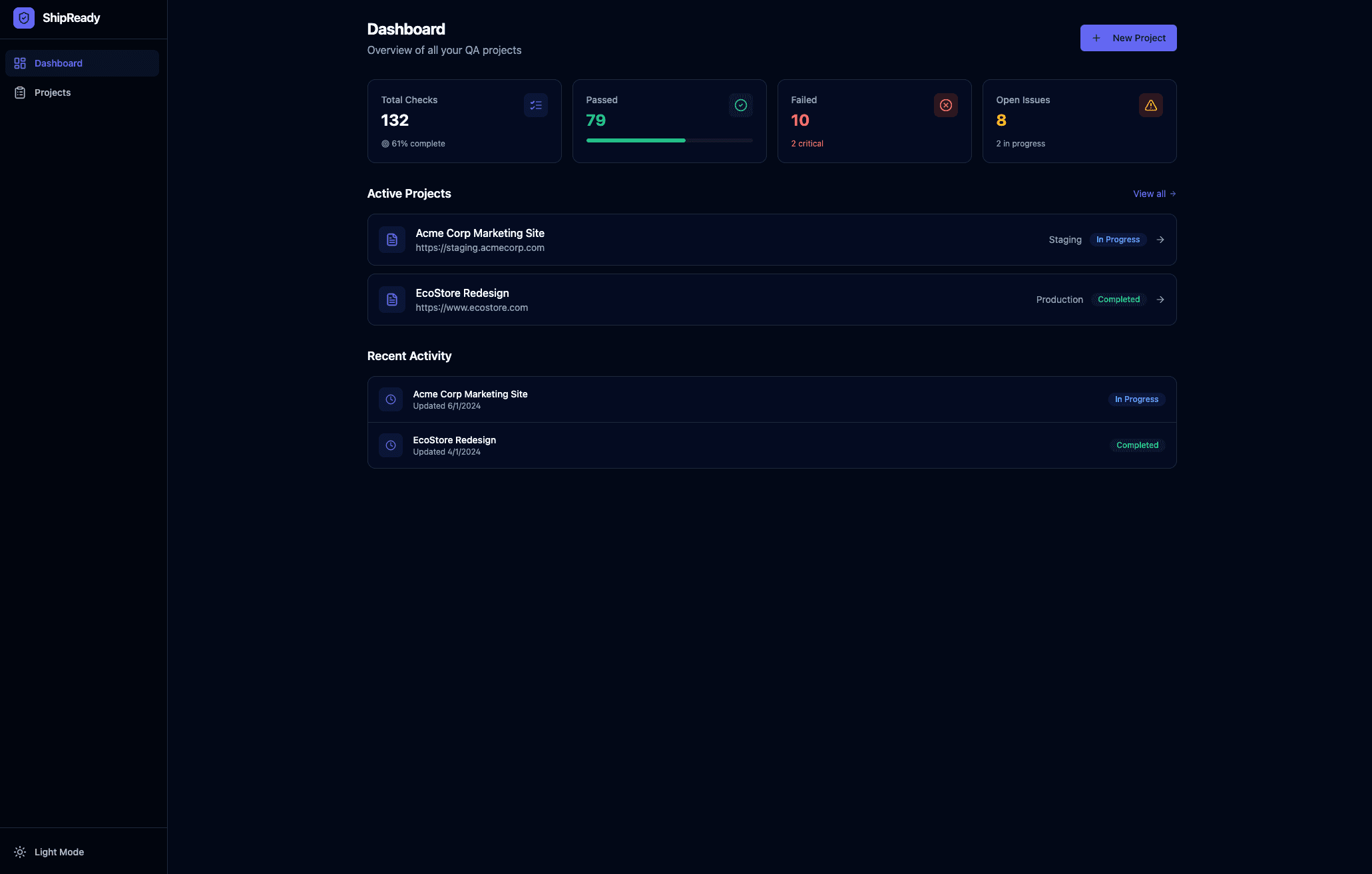The height and width of the screenshot is (874, 1372).
Task: Click the In Progress badge in Active Projects
Action: pos(1118,240)
